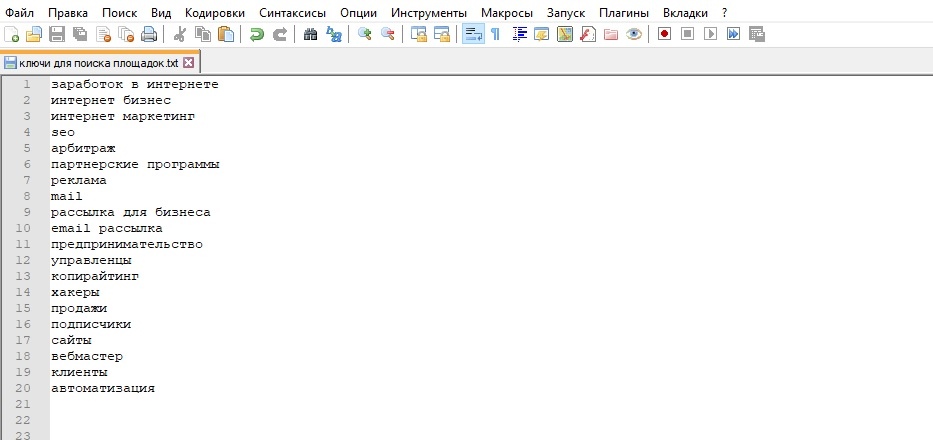Click the Zoom In magnifier icon
The height and width of the screenshot is (440, 933).
click(365, 34)
